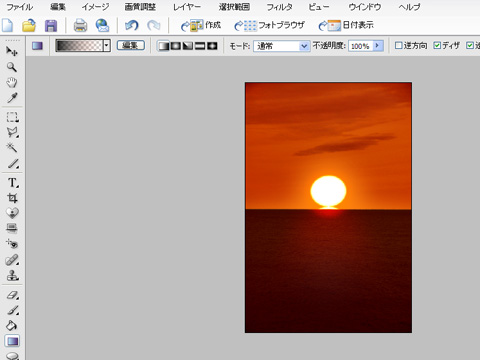The image size is (480, 360).
Task: Click the Attach to E-mail globe icon
Action: (x=102, y=26)
